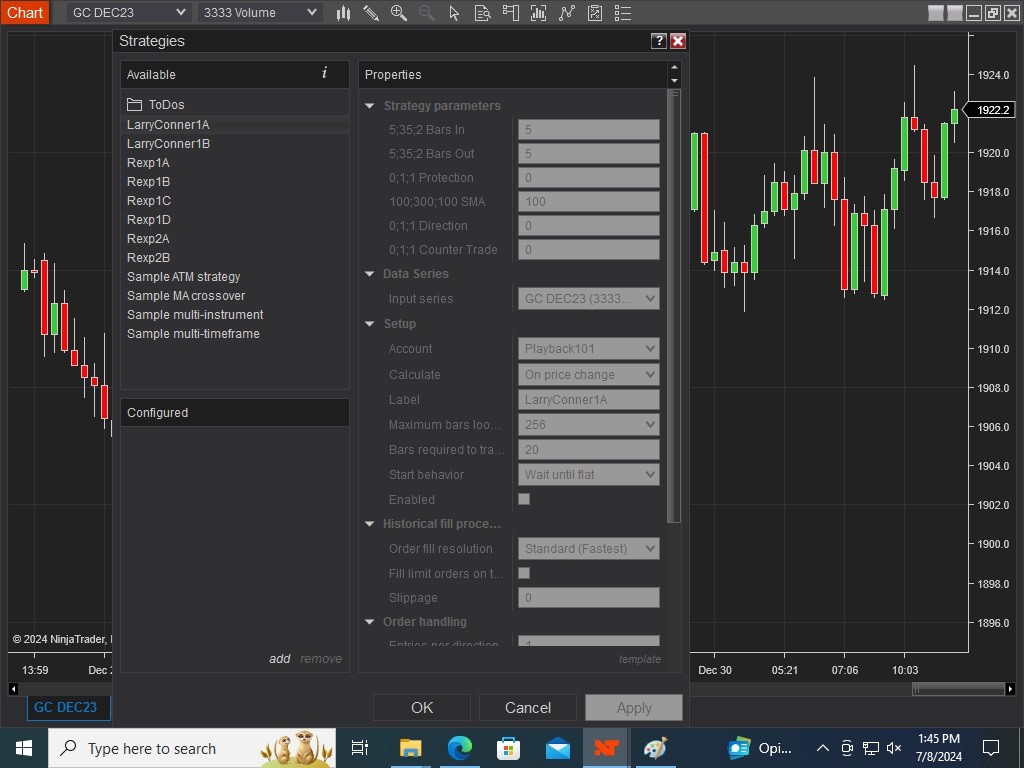
Task: Click the template link
Action: point(639,660)
